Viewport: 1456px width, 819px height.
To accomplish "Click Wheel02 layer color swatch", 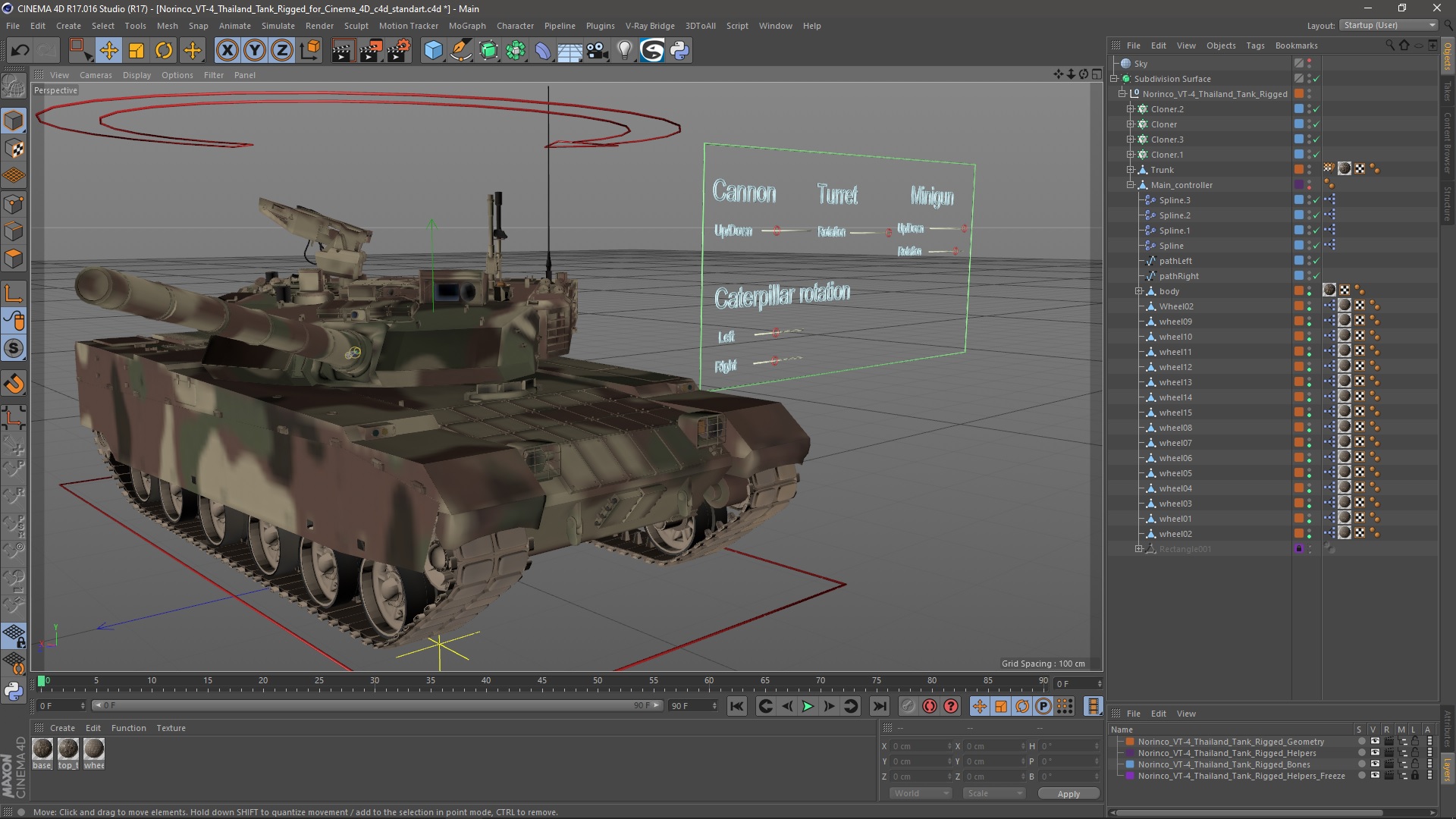I will [x=1299, y=306].
